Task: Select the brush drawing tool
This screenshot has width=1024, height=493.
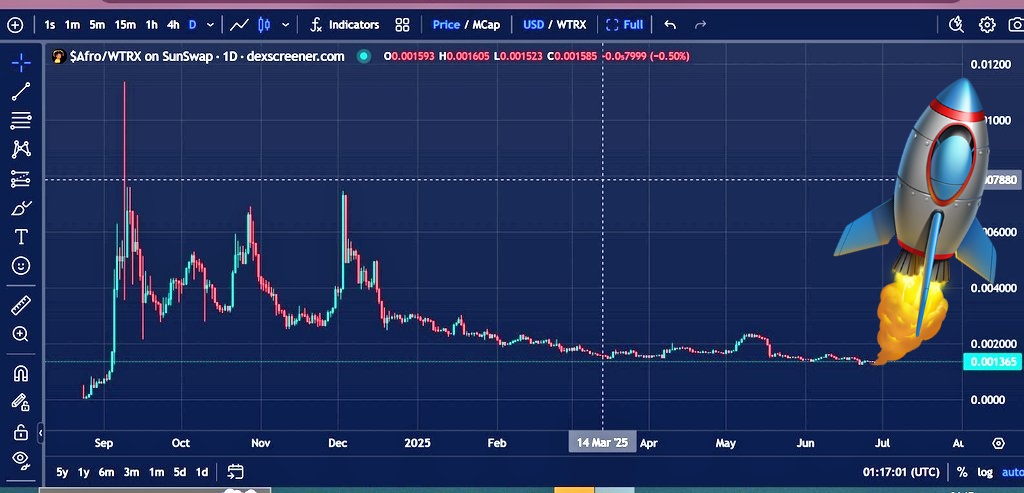Action: 21,208
